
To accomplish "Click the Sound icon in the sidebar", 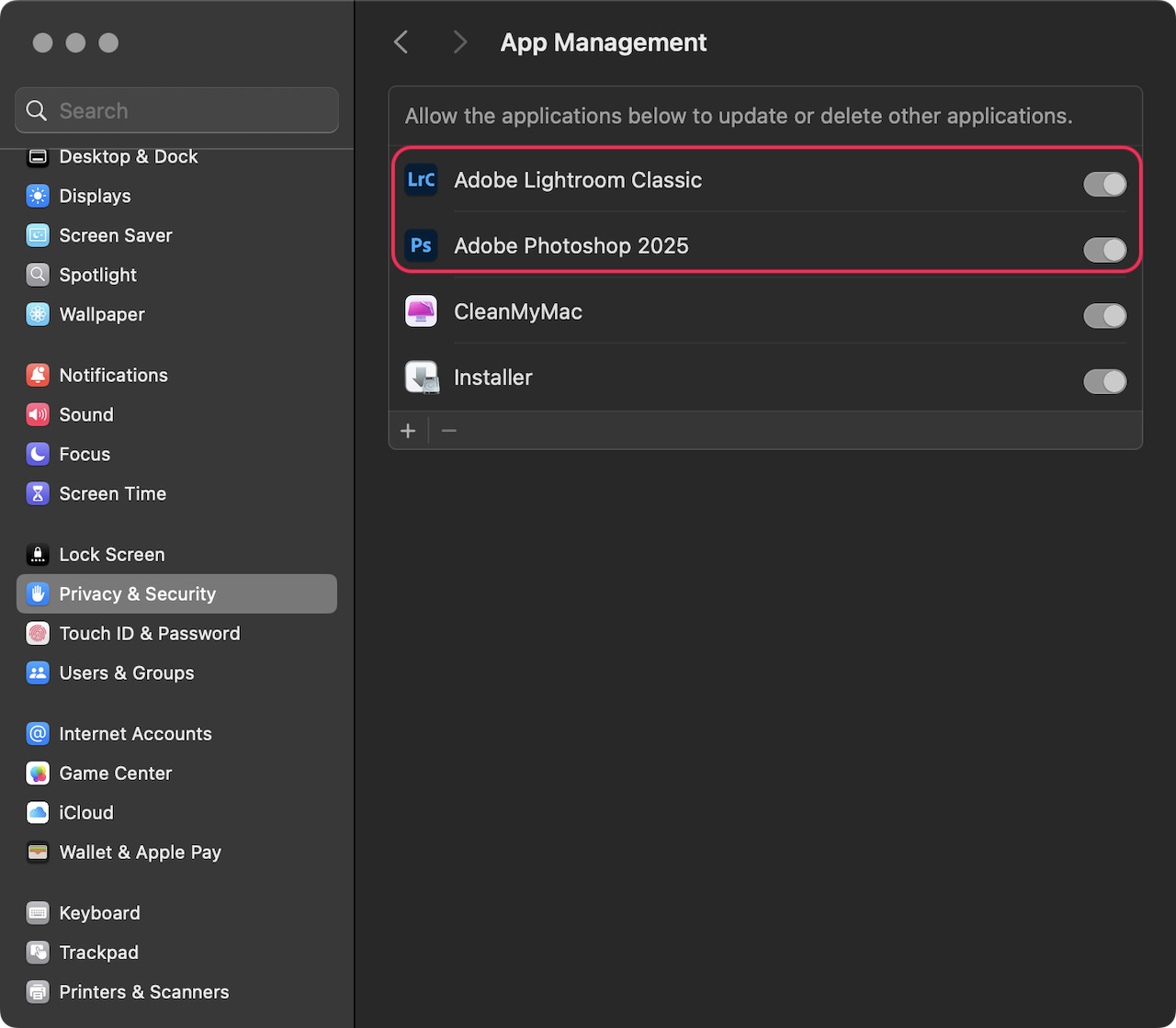I will pos(37,414).
